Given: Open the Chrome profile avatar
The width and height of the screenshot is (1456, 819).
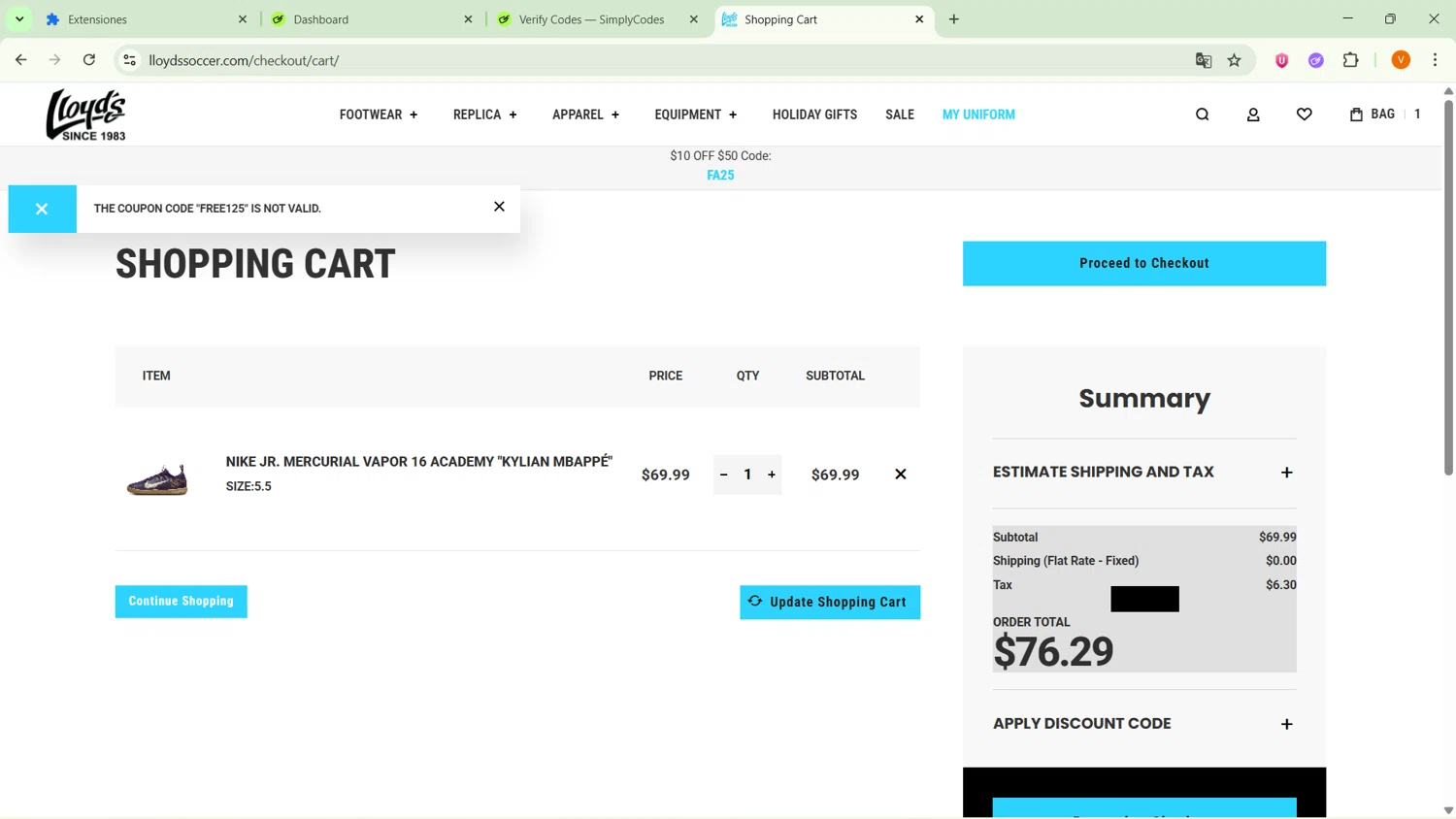Looking at the screenshot, I should 1401,60.
